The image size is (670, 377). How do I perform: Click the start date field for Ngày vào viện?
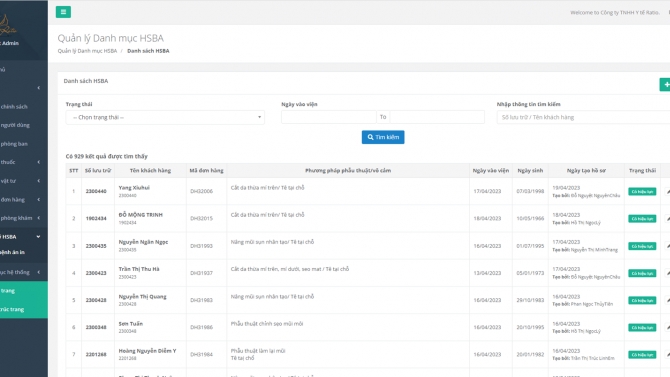(x=329, y=117)
